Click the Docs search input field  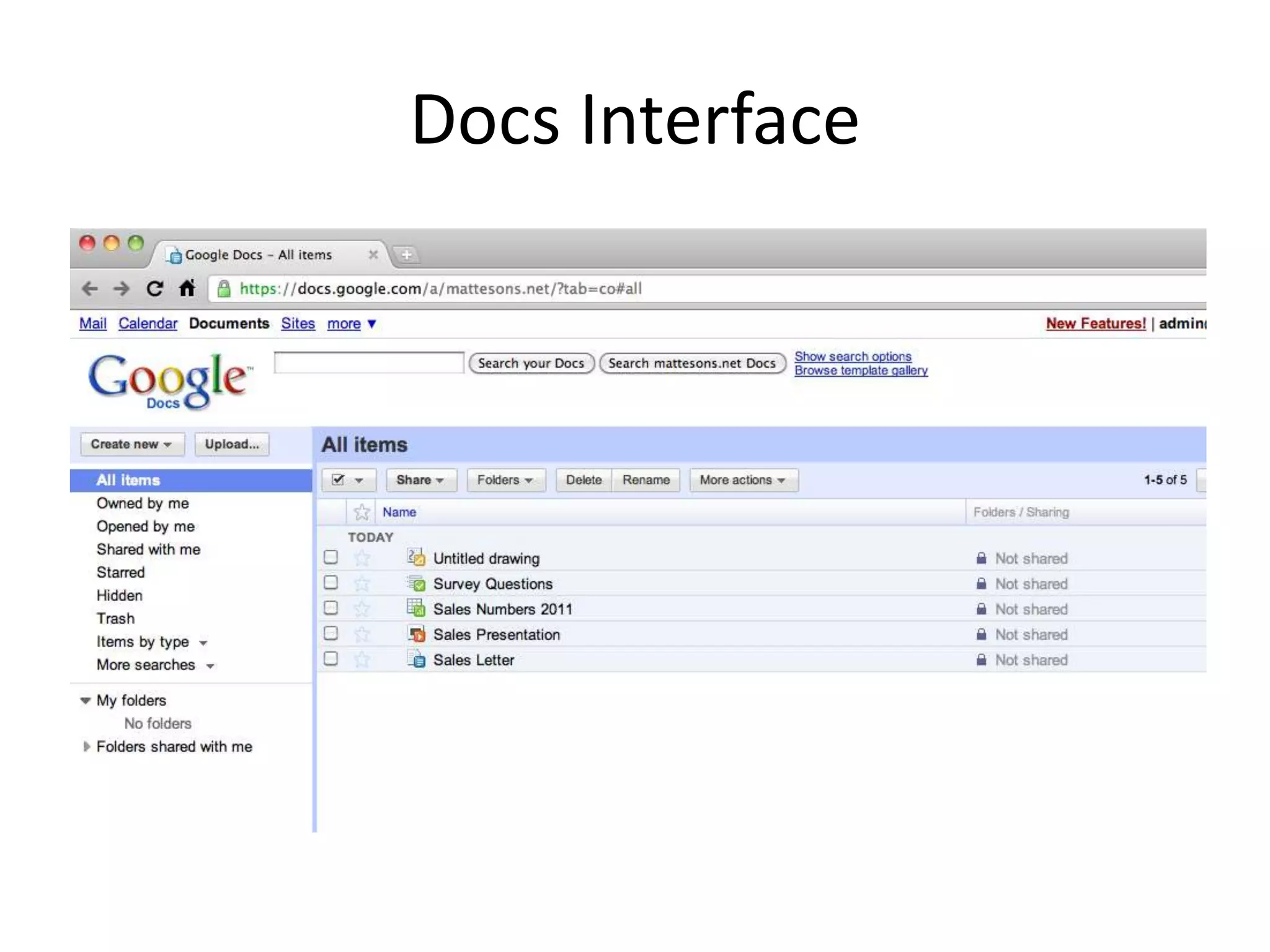click(369, 363)
